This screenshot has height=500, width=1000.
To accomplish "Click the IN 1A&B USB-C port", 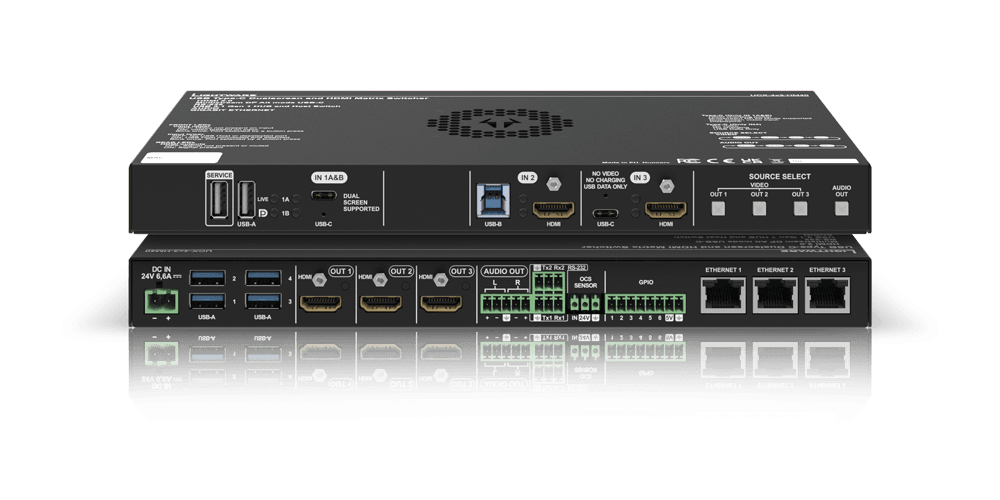I will [323, 195].
